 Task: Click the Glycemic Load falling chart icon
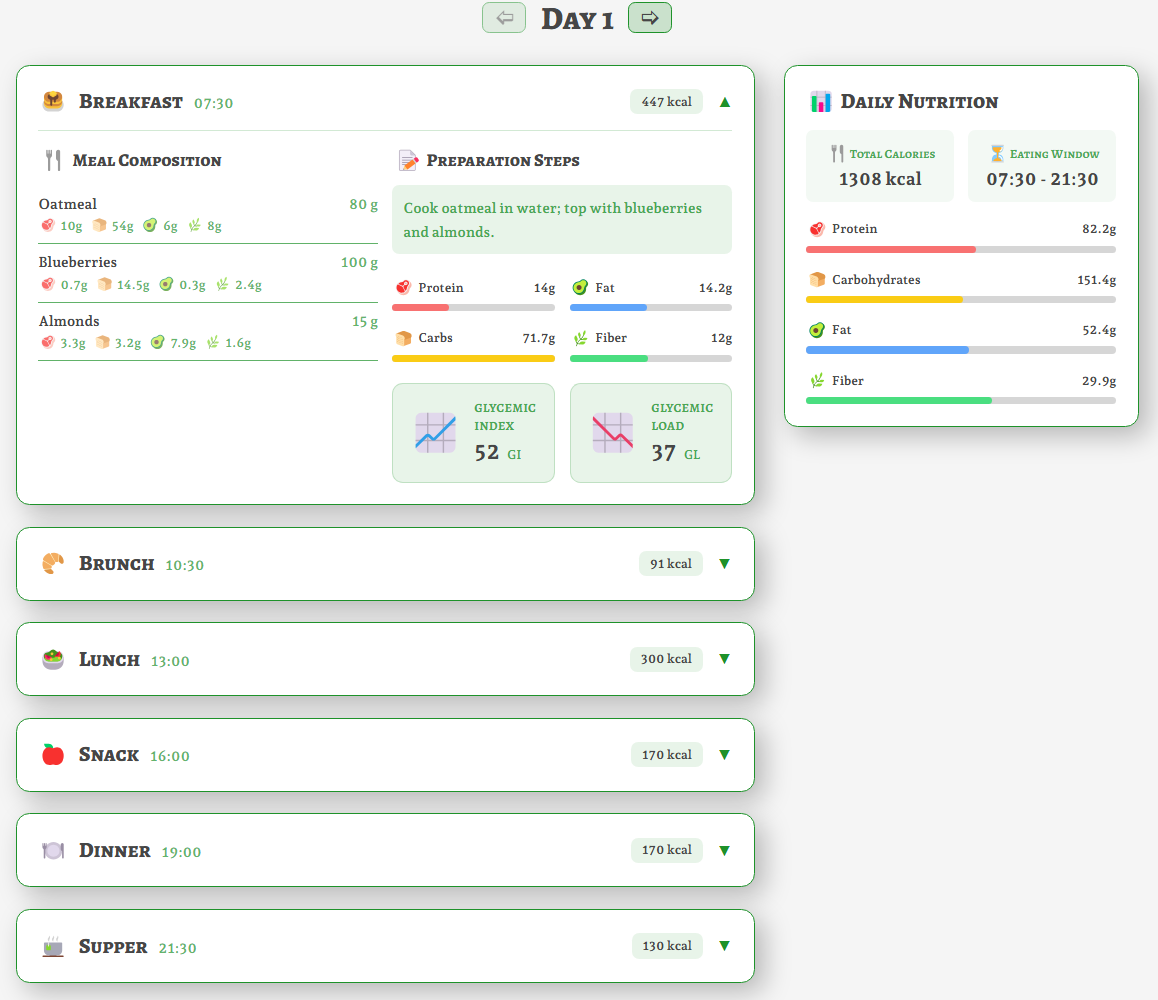pos(613,433)
